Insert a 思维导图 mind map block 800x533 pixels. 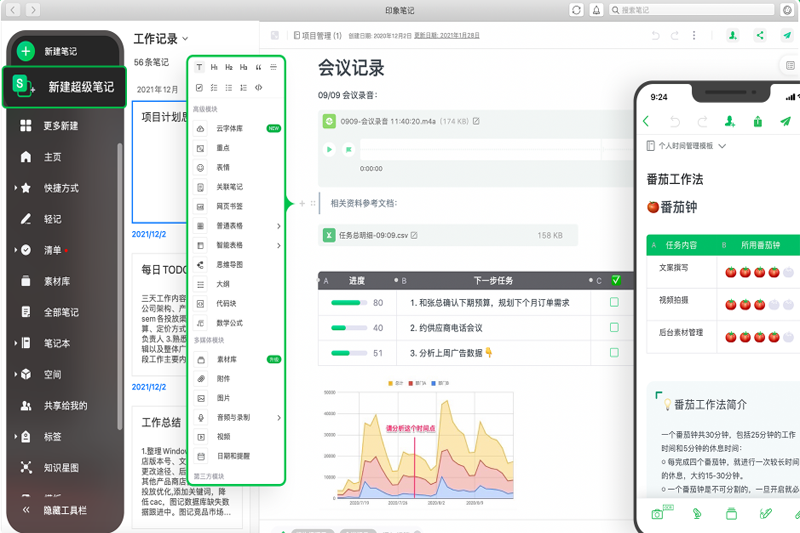229,265
